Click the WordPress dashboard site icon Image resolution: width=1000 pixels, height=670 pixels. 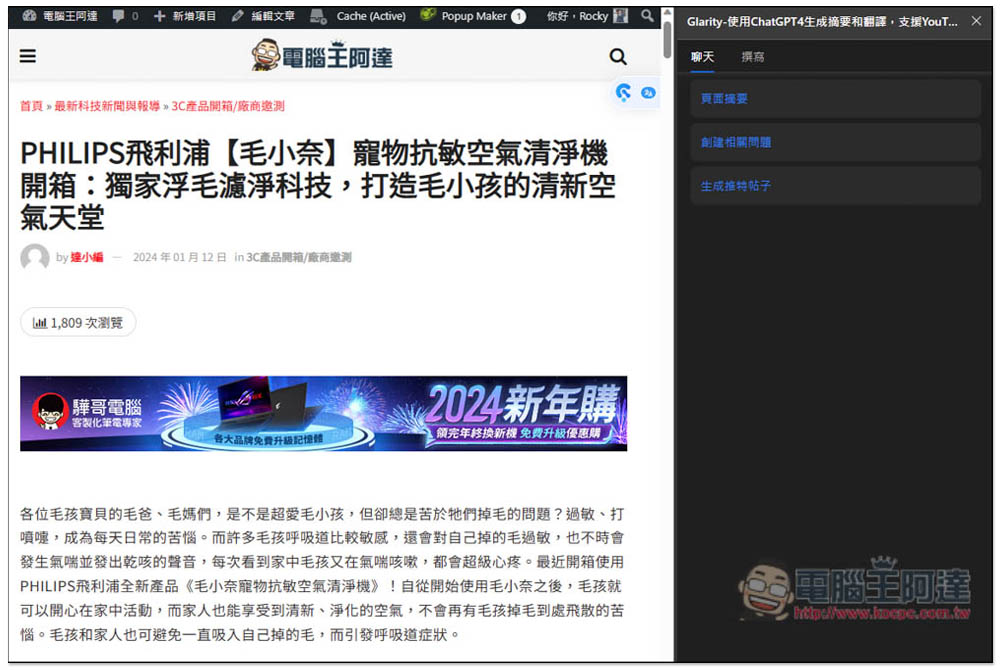pyautogui.click(x=29, y=16)
